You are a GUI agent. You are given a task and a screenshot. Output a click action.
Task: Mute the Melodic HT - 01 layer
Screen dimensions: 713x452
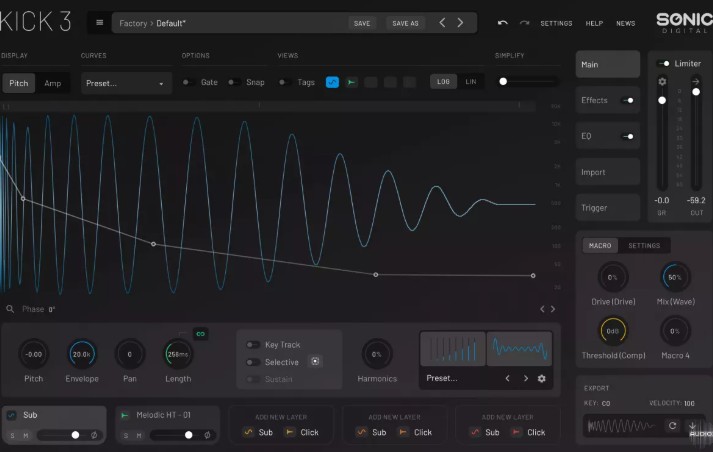coord(139,436)
